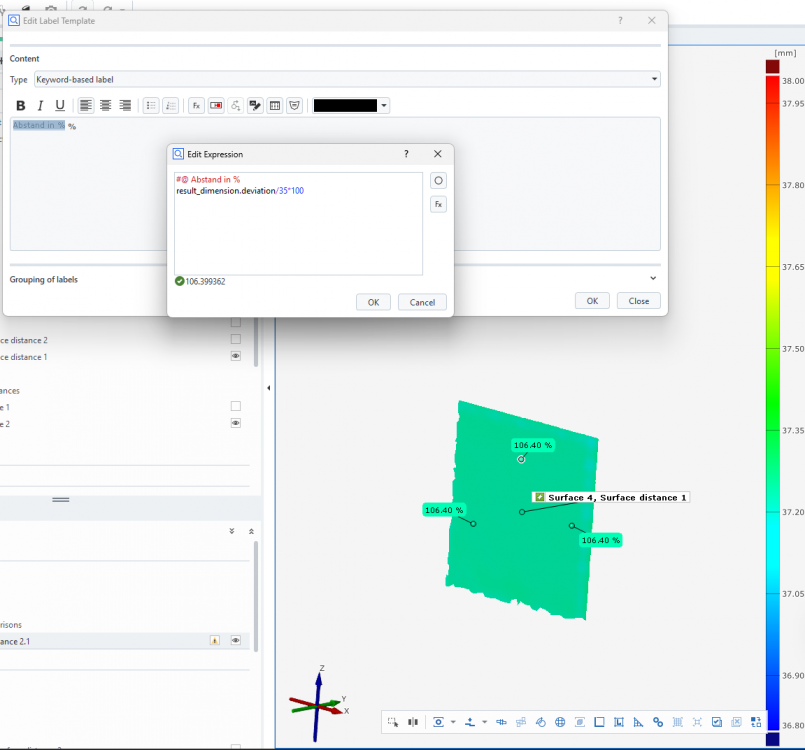Image resolution: width=805 pixels, height=750 pixels.
Task: Click the circle icon in Edit Expression
Action: click(438, 181)
